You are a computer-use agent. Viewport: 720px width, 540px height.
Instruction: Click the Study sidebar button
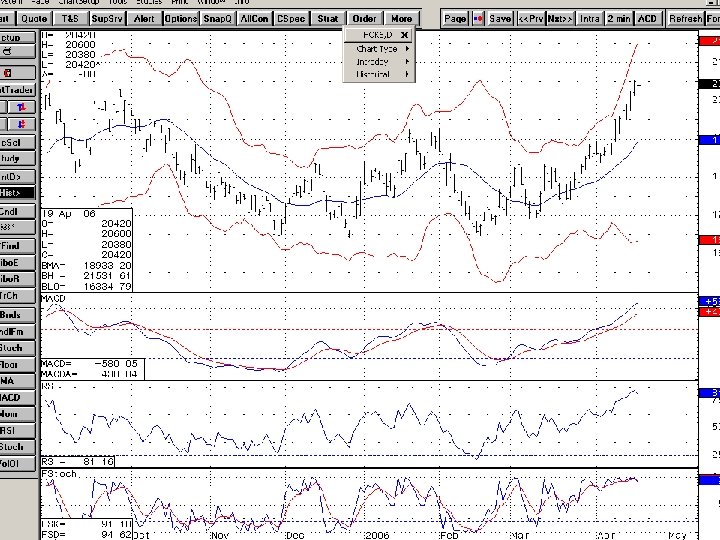17,159
